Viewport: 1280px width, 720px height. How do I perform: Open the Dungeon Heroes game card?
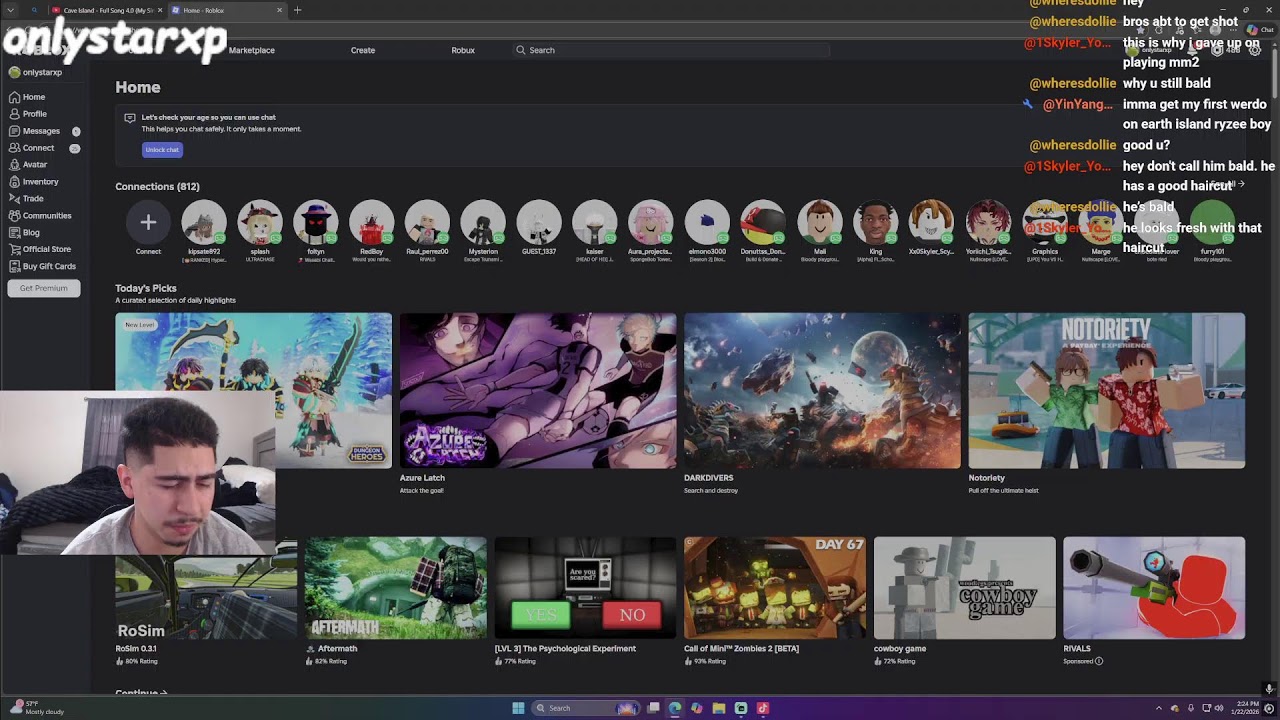pos(254,390)
